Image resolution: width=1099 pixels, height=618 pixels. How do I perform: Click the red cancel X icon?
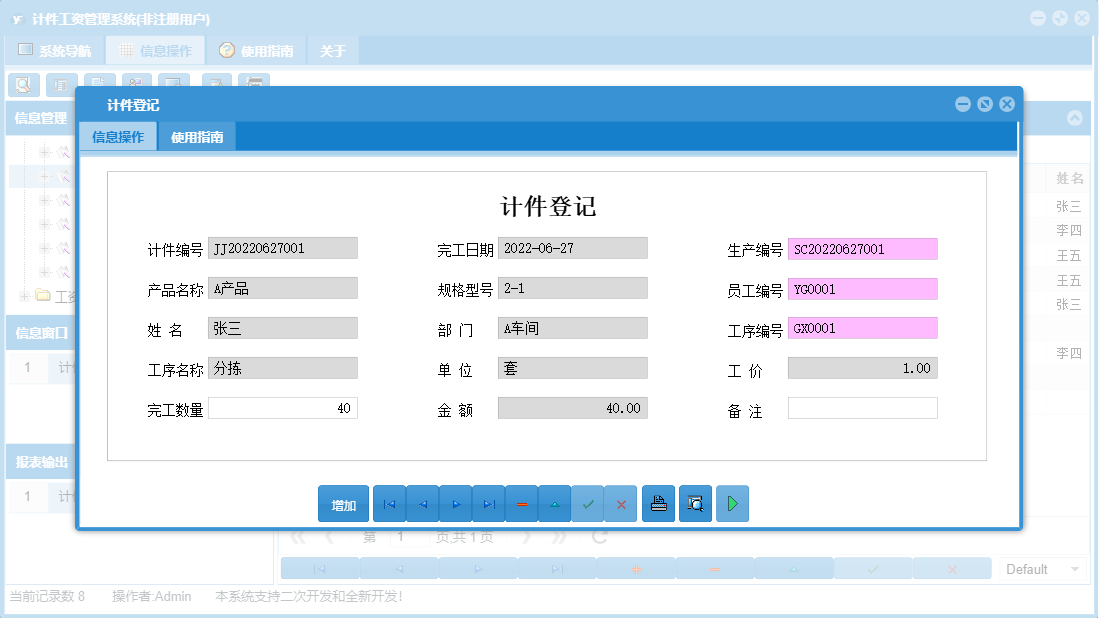(x=620, y=503)
